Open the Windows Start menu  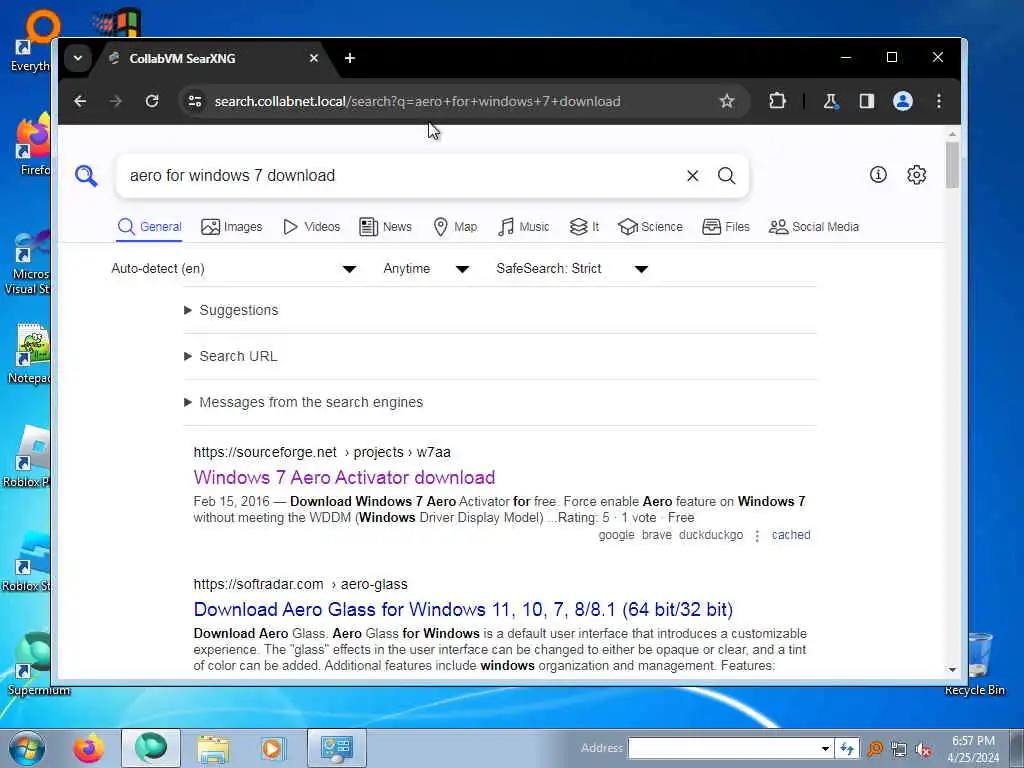(x=27, y=748)
